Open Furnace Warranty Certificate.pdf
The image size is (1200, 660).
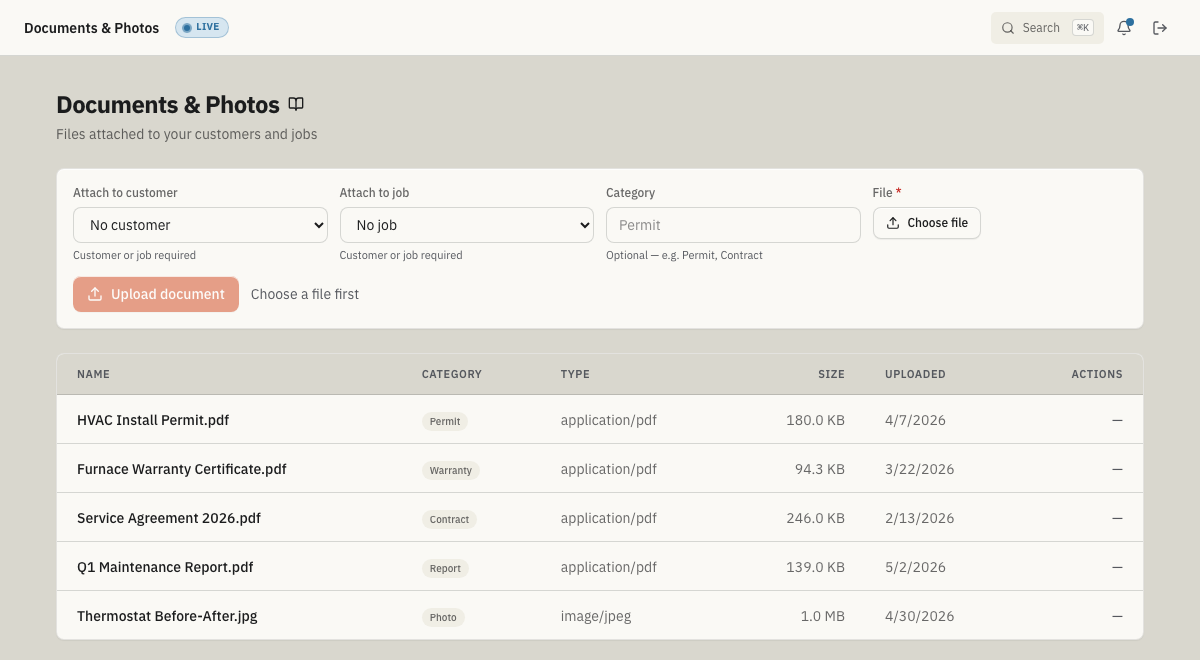[182, 469]
